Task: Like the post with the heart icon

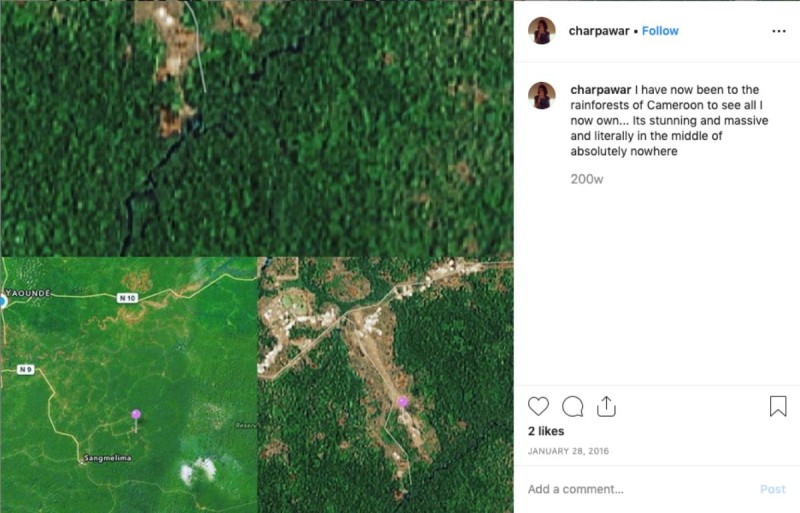Action: (x=538, y=407)
